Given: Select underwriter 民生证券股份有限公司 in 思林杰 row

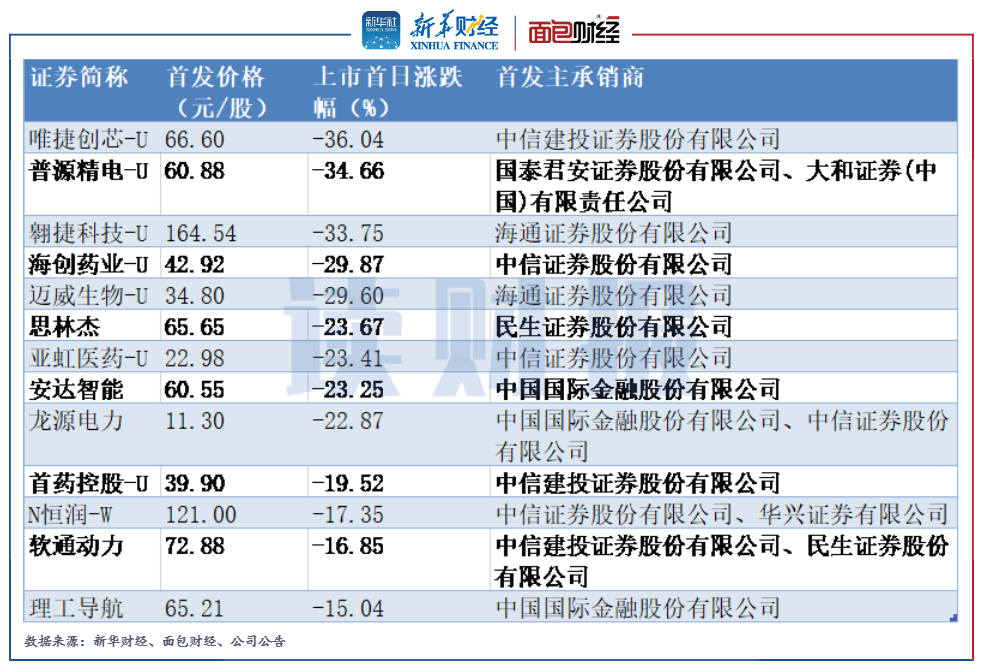Looking at the screenshot, I should click(614, 327).
